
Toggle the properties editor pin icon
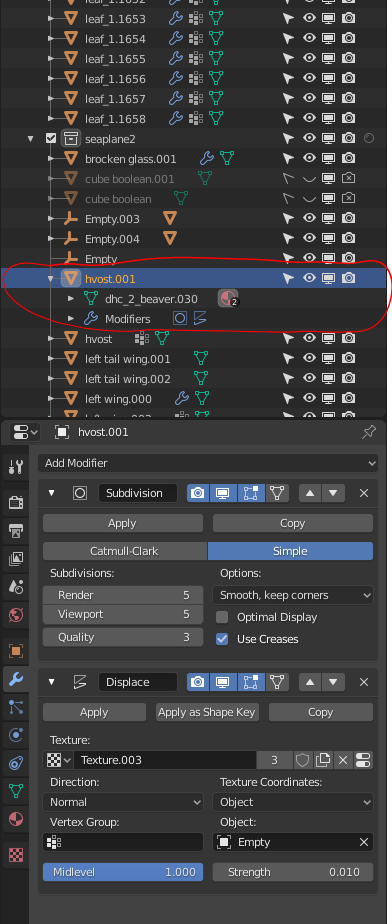pos(368,433)
